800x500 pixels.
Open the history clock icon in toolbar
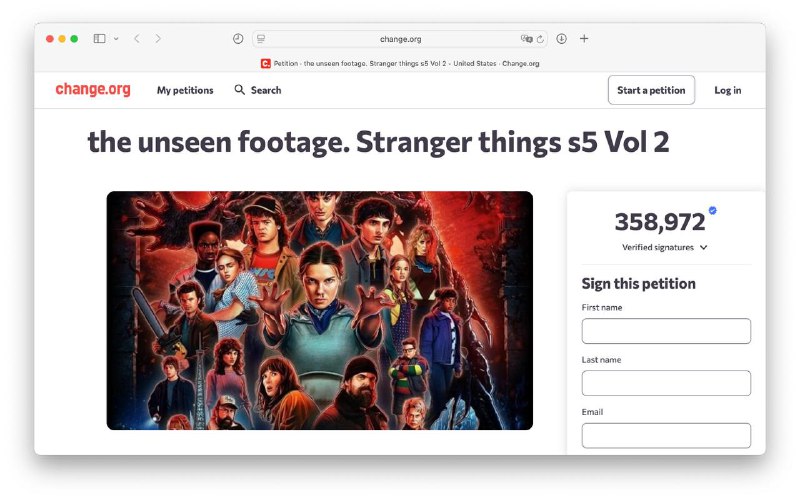[x=238, y=39]
